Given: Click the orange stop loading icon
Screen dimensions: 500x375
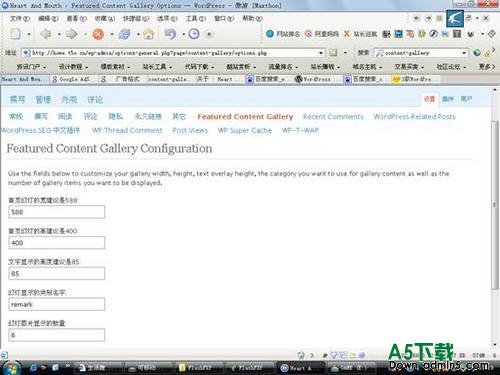Looking at the screenshot, I should [98, 34].
